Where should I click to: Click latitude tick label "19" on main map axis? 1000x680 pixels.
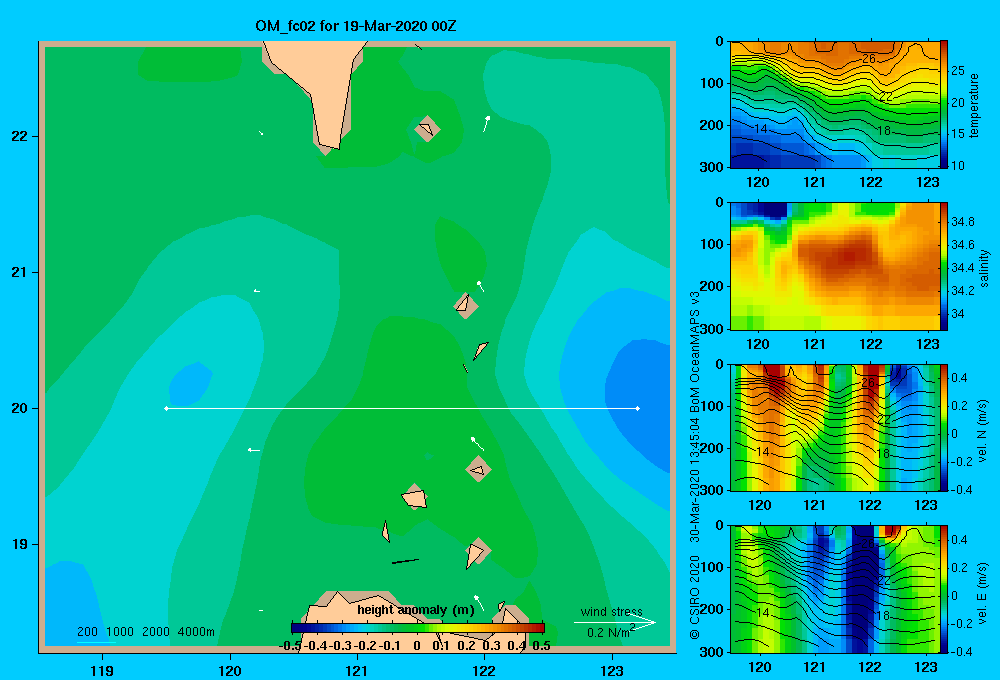coord(20,544)
